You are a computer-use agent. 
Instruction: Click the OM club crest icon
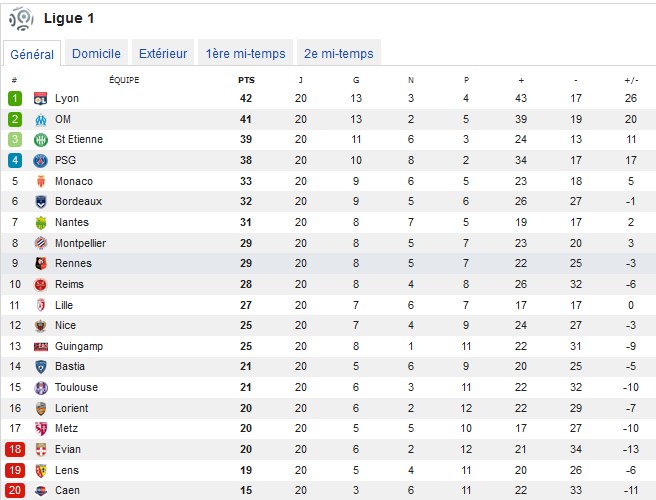pyautogui.click(x=41, y=120)
